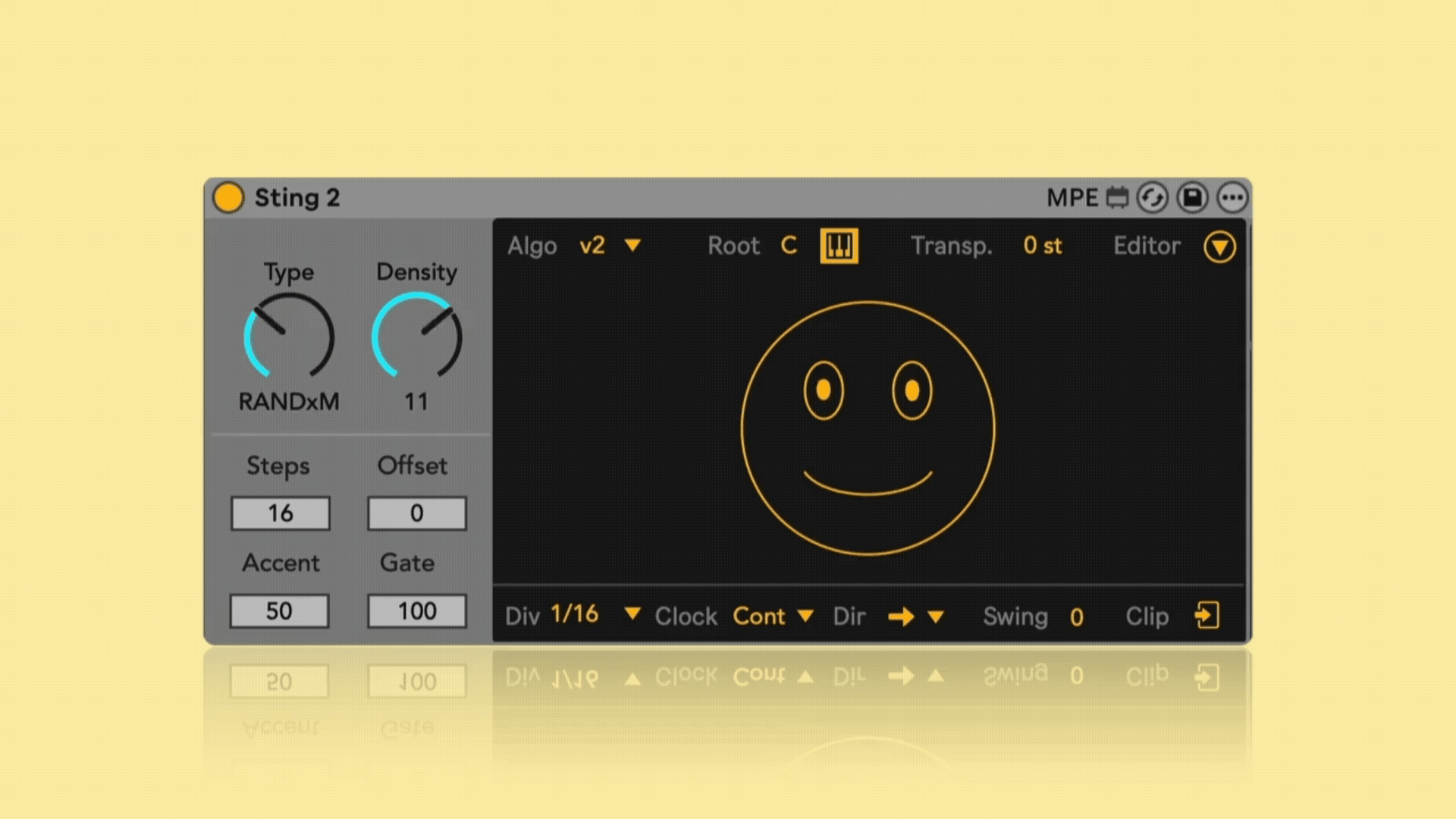
Task: Click the Gate value box
Action: pyautogui.click(x=416, y=610)
